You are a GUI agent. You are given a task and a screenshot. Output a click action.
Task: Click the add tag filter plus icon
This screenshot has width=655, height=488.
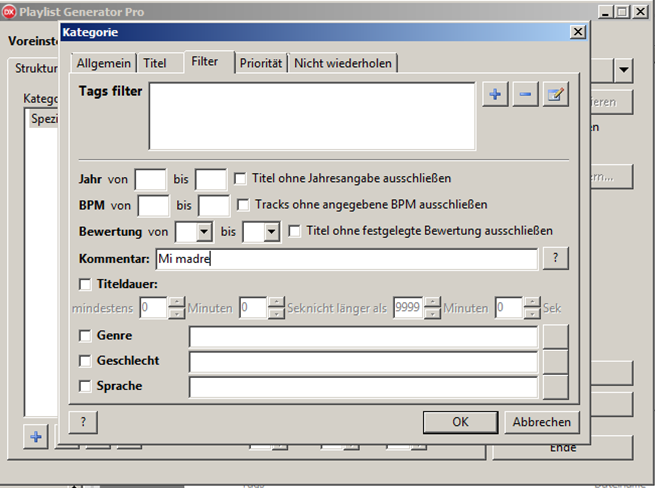(496, 95)
